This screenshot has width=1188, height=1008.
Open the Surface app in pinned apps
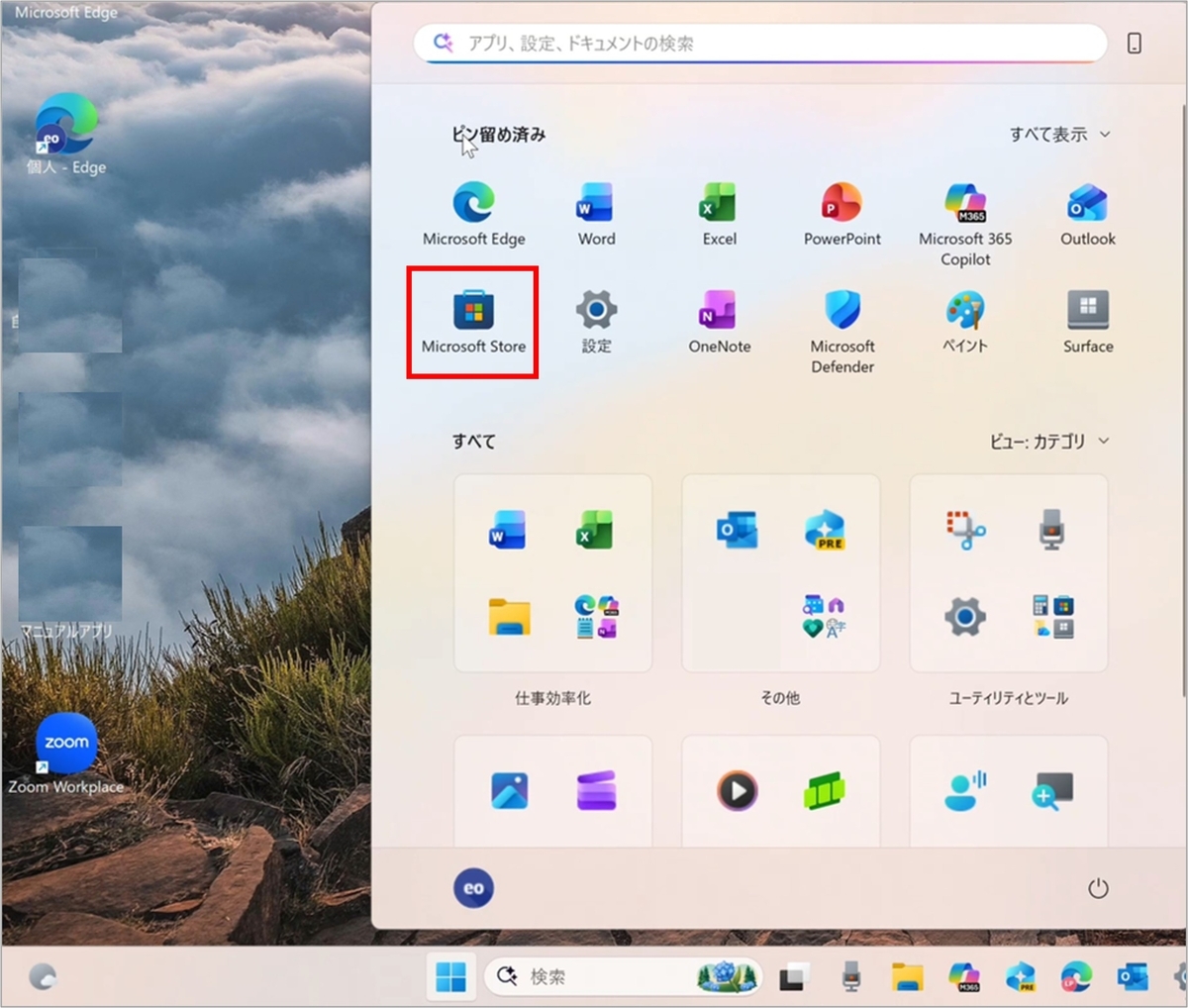[x=1088, y=322]
